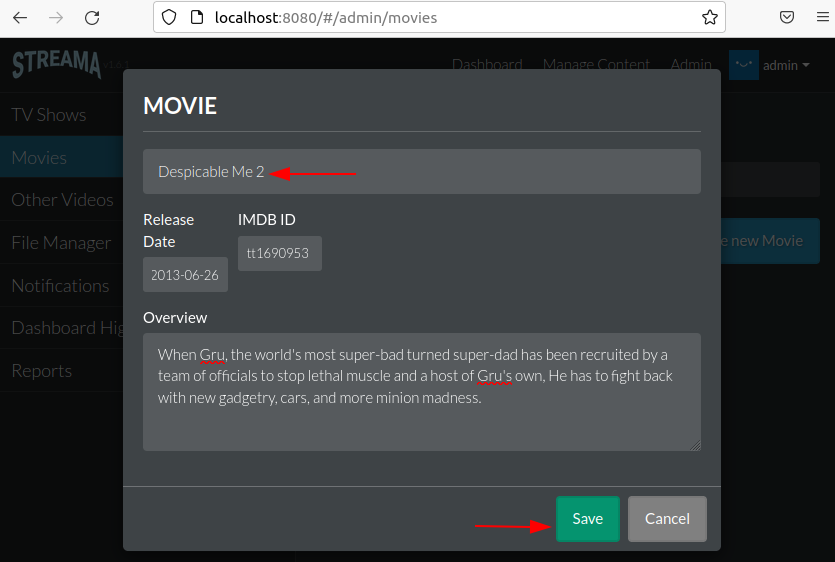Go back to previous page in browser
Viewport: 835px width, 562px height.
click(x=20, y=18)
